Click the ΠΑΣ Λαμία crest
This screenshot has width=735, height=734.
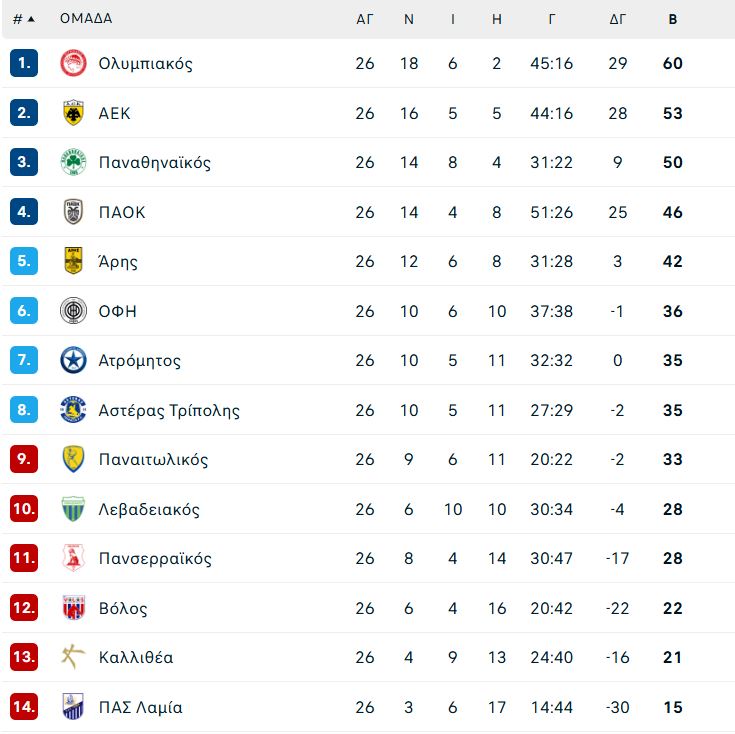(73, 706)
